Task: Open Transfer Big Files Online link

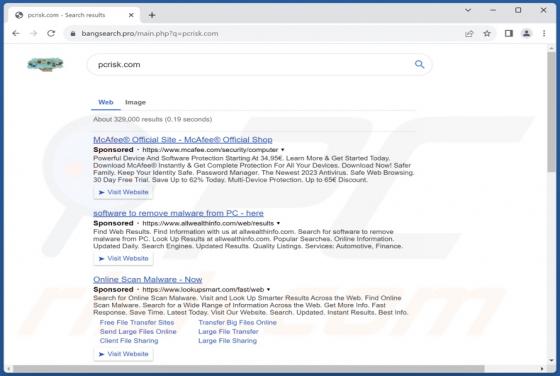Action: (x=238, y=322)
